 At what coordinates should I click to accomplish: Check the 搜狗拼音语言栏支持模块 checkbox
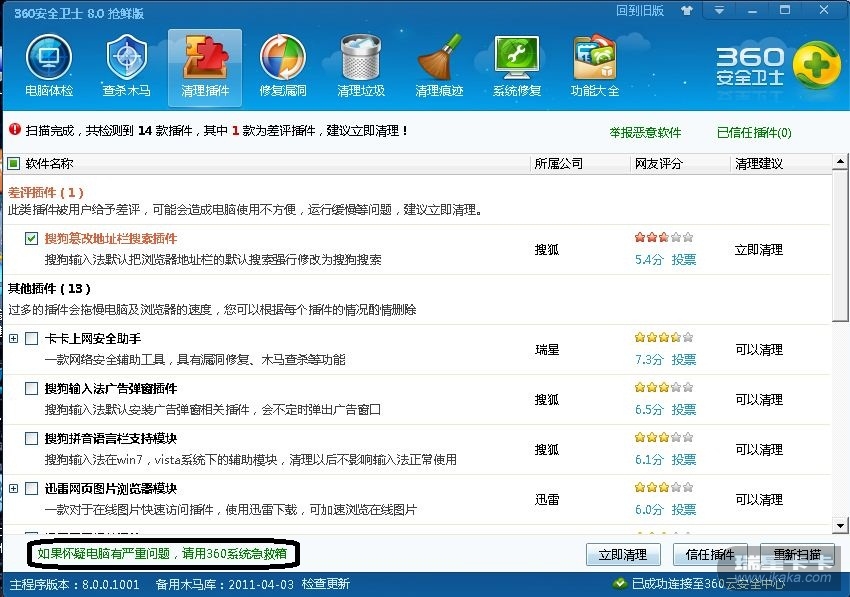pos(31,438)
